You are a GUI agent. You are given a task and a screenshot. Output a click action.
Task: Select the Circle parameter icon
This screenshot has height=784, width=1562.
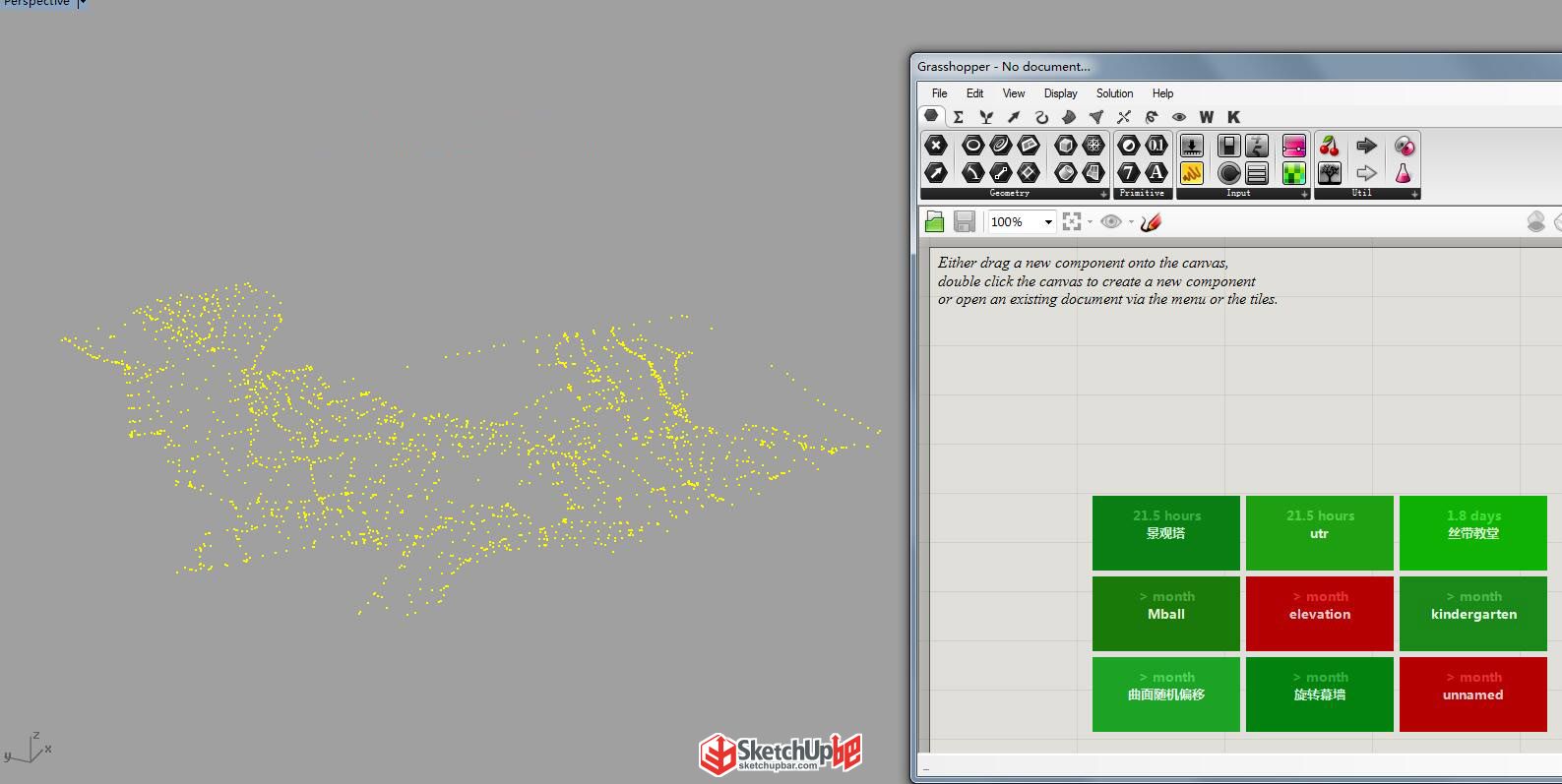(972, 146)
